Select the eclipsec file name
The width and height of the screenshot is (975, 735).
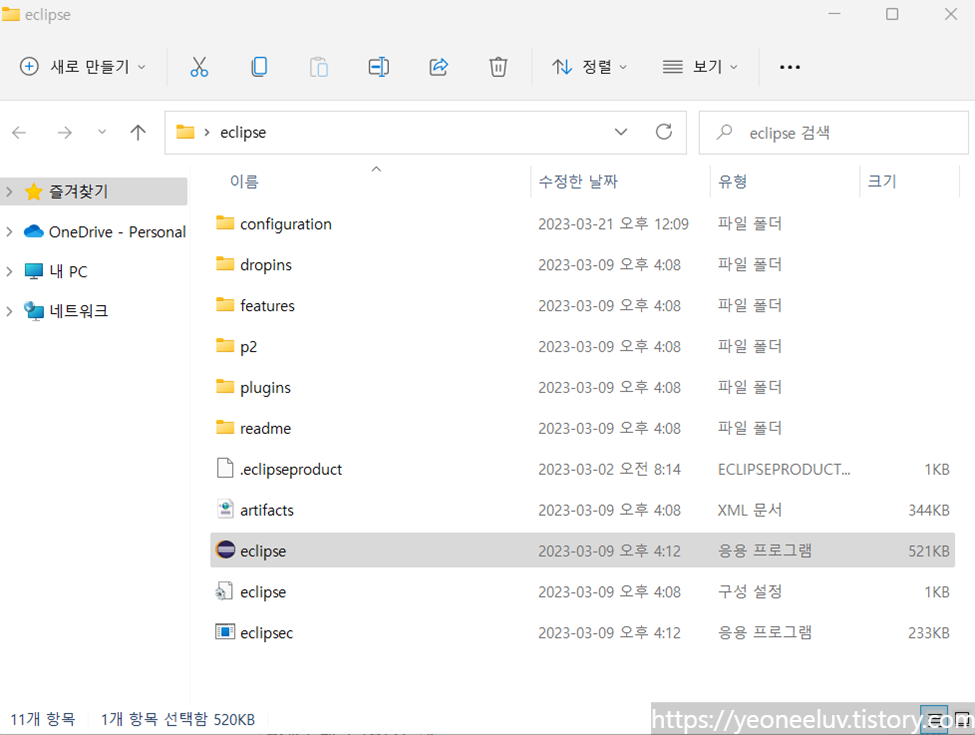[266, 633]
